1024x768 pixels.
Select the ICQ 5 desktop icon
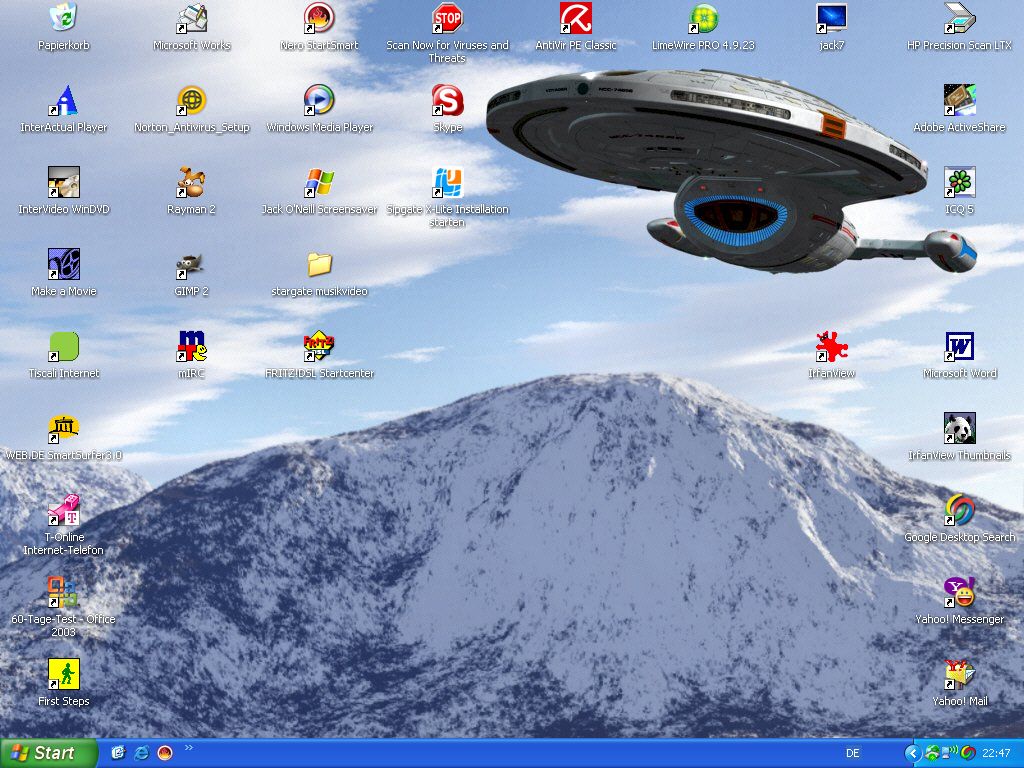click(x=959, y=182)
